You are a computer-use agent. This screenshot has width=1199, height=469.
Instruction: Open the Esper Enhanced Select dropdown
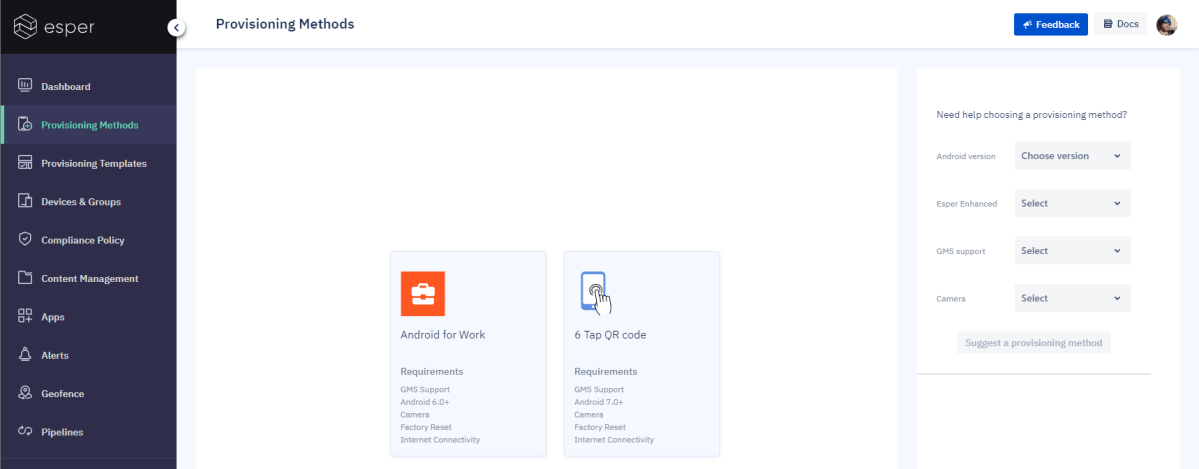(1072, 204)
